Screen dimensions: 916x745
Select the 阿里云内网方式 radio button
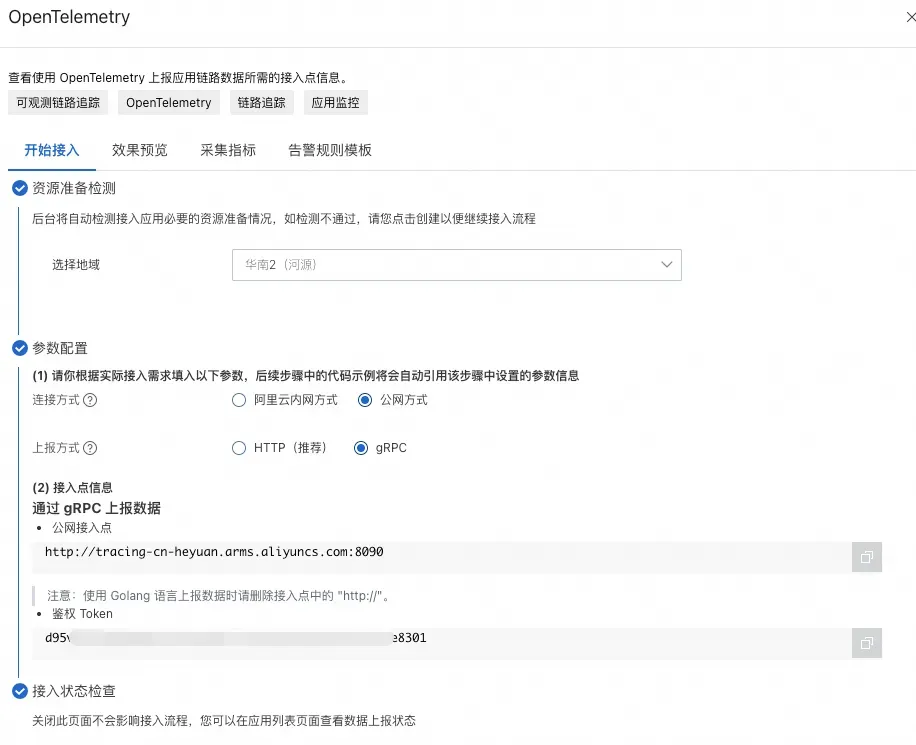coord(239,400)
